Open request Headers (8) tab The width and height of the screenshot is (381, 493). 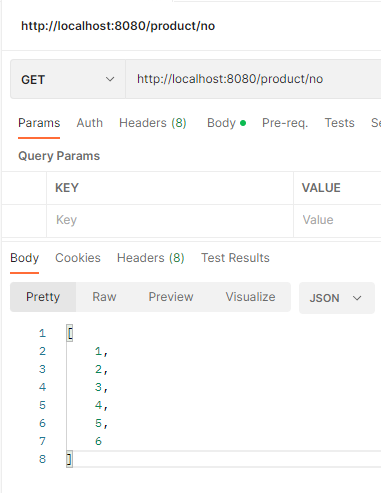[x=153, y=123]
